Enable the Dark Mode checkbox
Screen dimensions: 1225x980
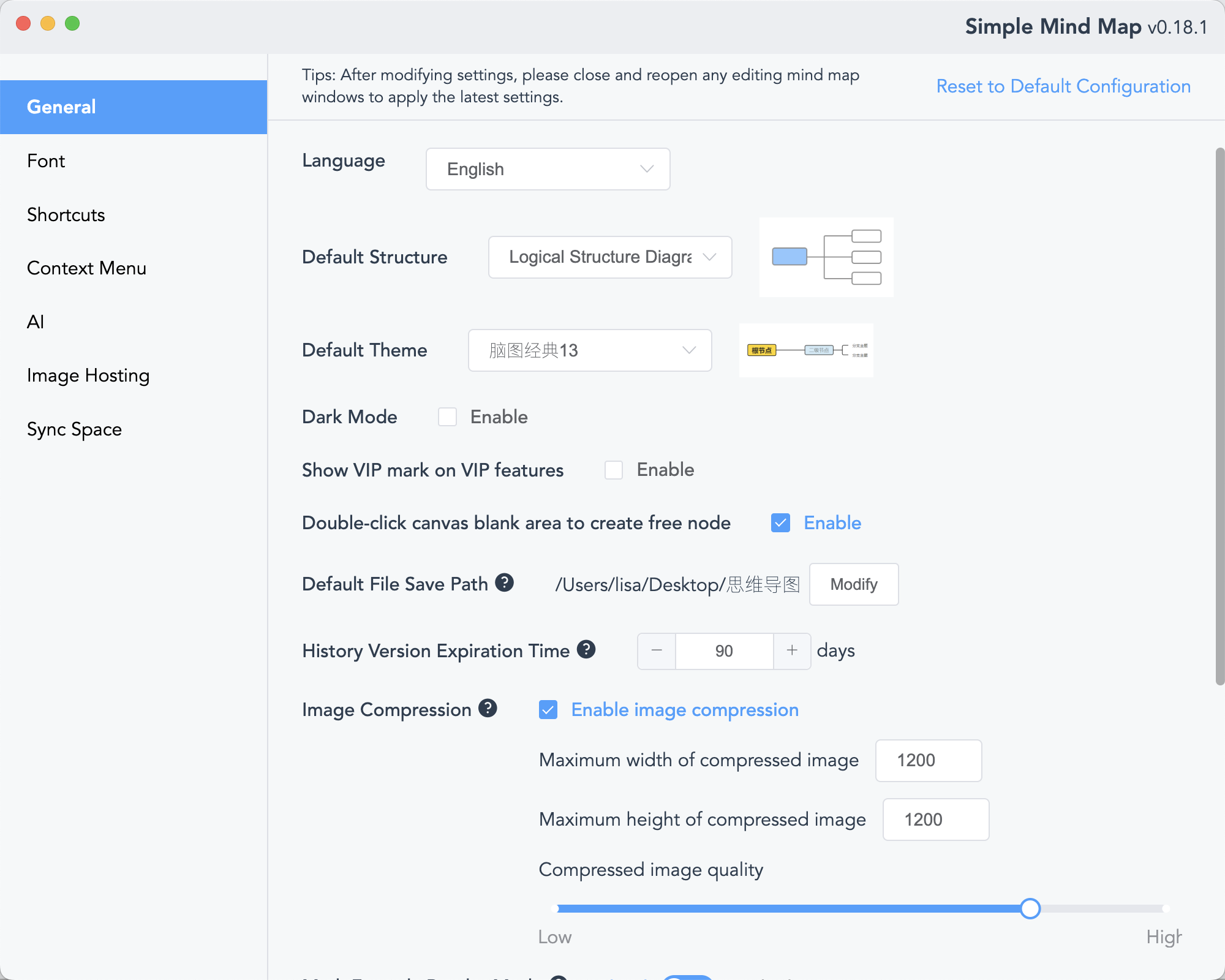tap(447, 417)
